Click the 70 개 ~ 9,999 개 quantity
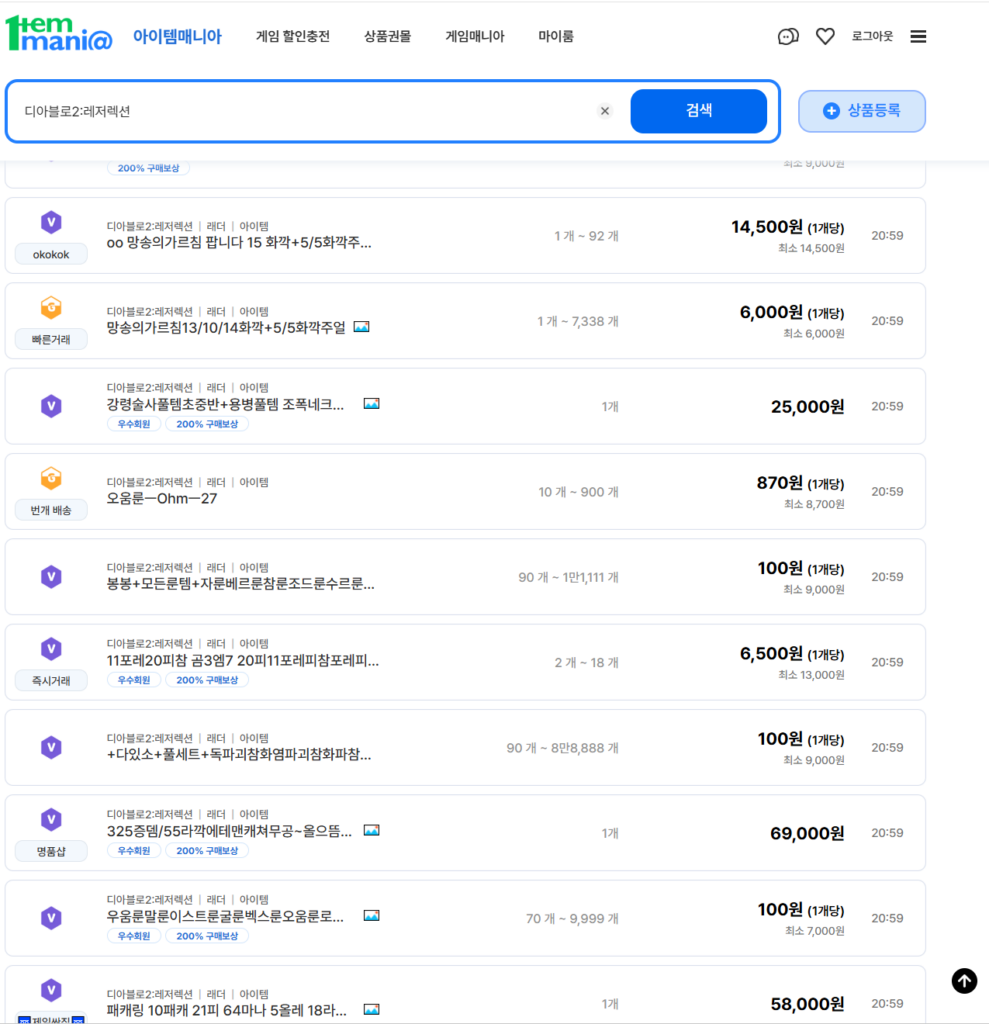This screenshot has width=989, height=1024. [x=572, y=919]
